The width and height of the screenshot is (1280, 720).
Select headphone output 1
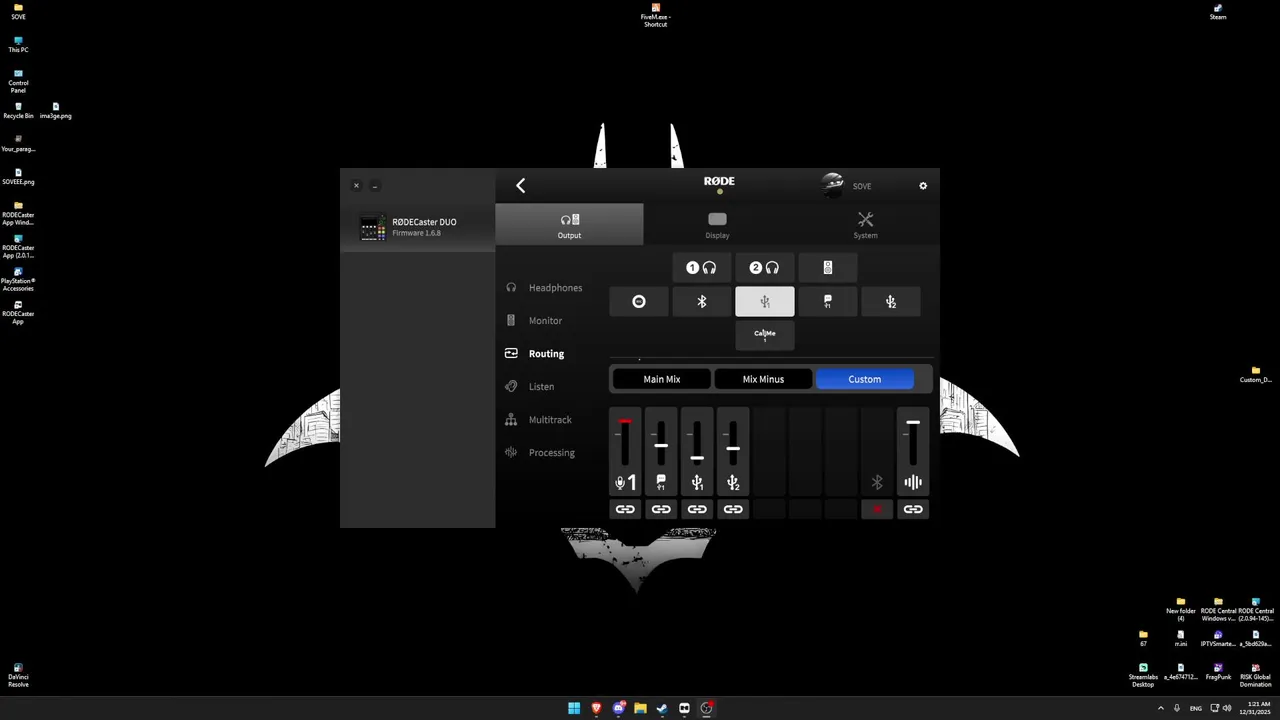pyautogui.click(x=701, y=268)
